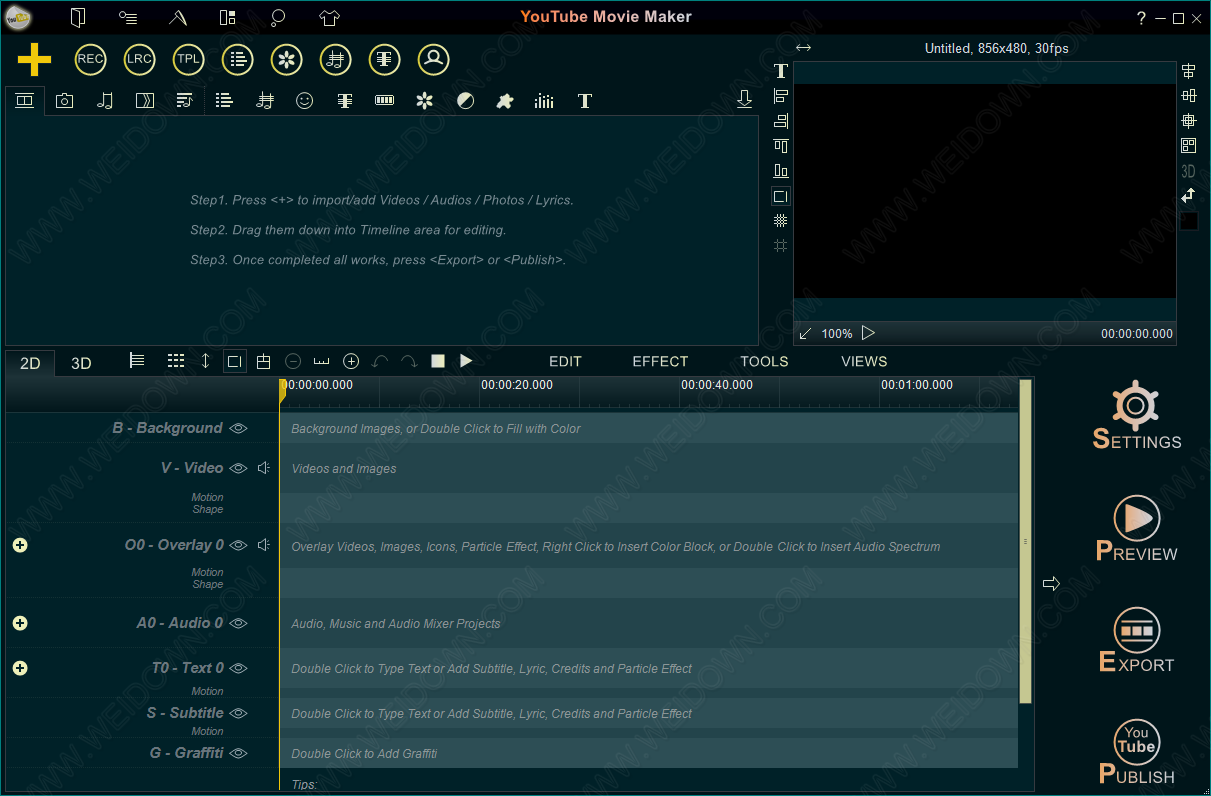This screenshot has width=1211, height=796.
Task: Click the smiley face icons tab
Action: (x=305, y=100)
